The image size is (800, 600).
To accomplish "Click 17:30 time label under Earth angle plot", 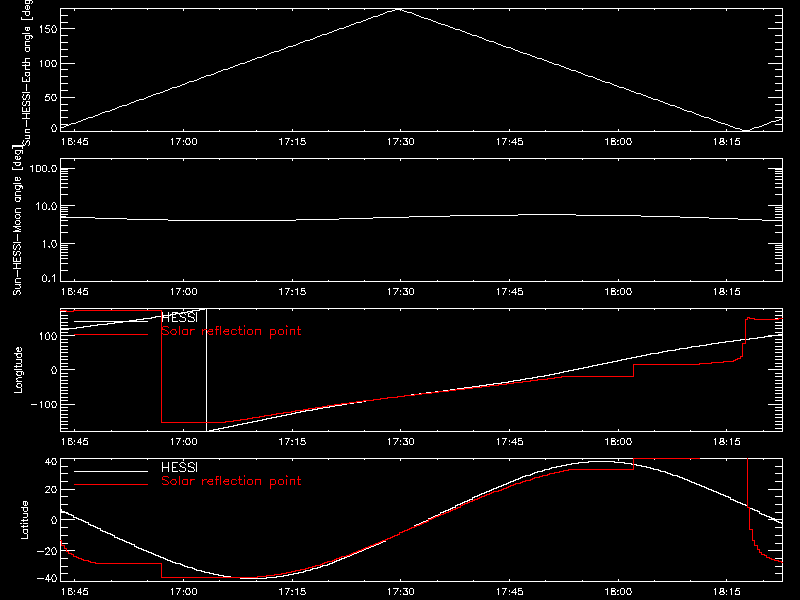I will pyautogui.click(x=401, y=142).
